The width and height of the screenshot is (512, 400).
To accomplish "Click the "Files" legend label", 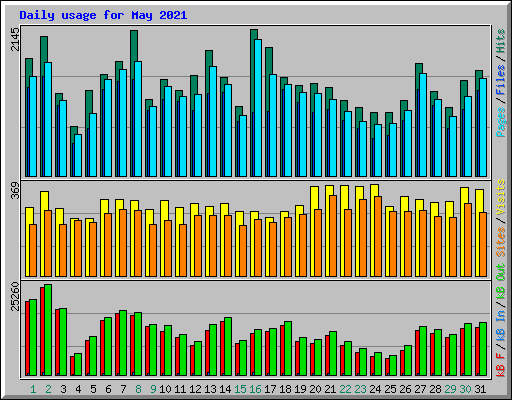I will click(x=501, y=80).
